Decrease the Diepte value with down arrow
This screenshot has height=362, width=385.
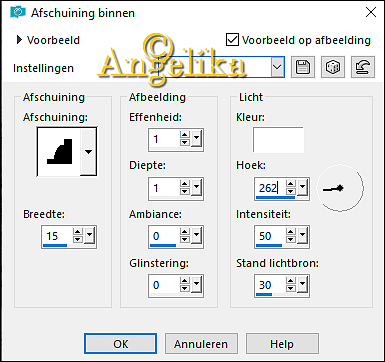(x=184, y=192)
